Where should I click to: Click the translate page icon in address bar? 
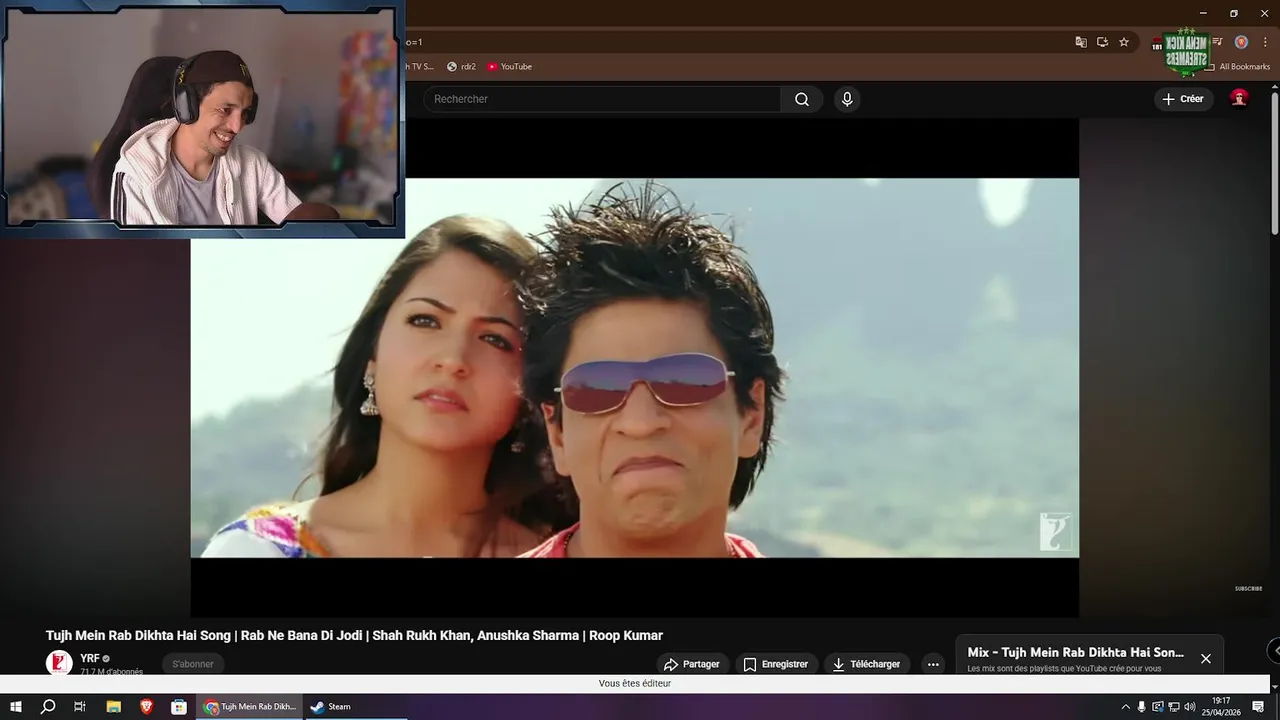click(x=1081, y=42)
